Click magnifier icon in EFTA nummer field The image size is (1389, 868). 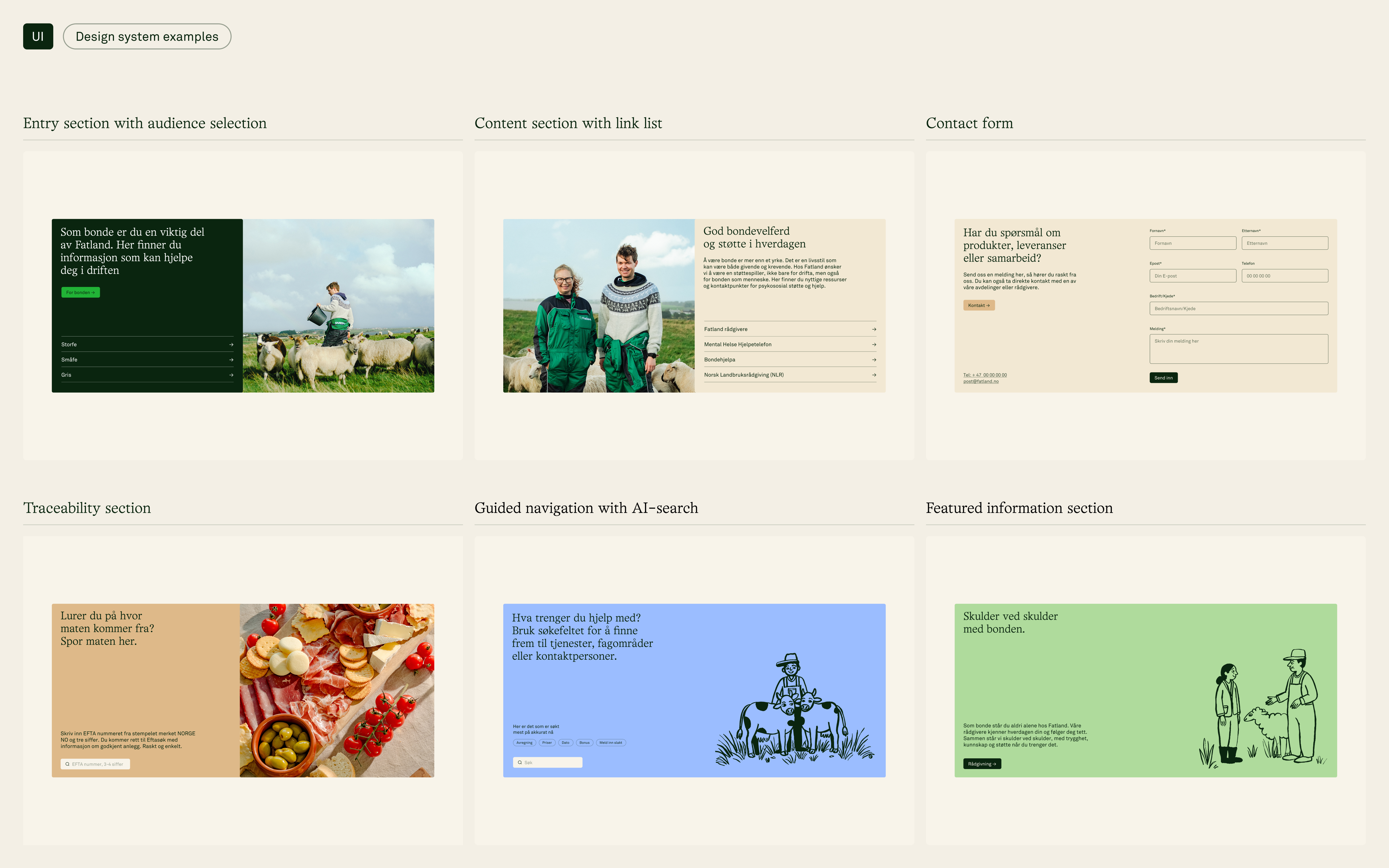click(x=67, y=764)
